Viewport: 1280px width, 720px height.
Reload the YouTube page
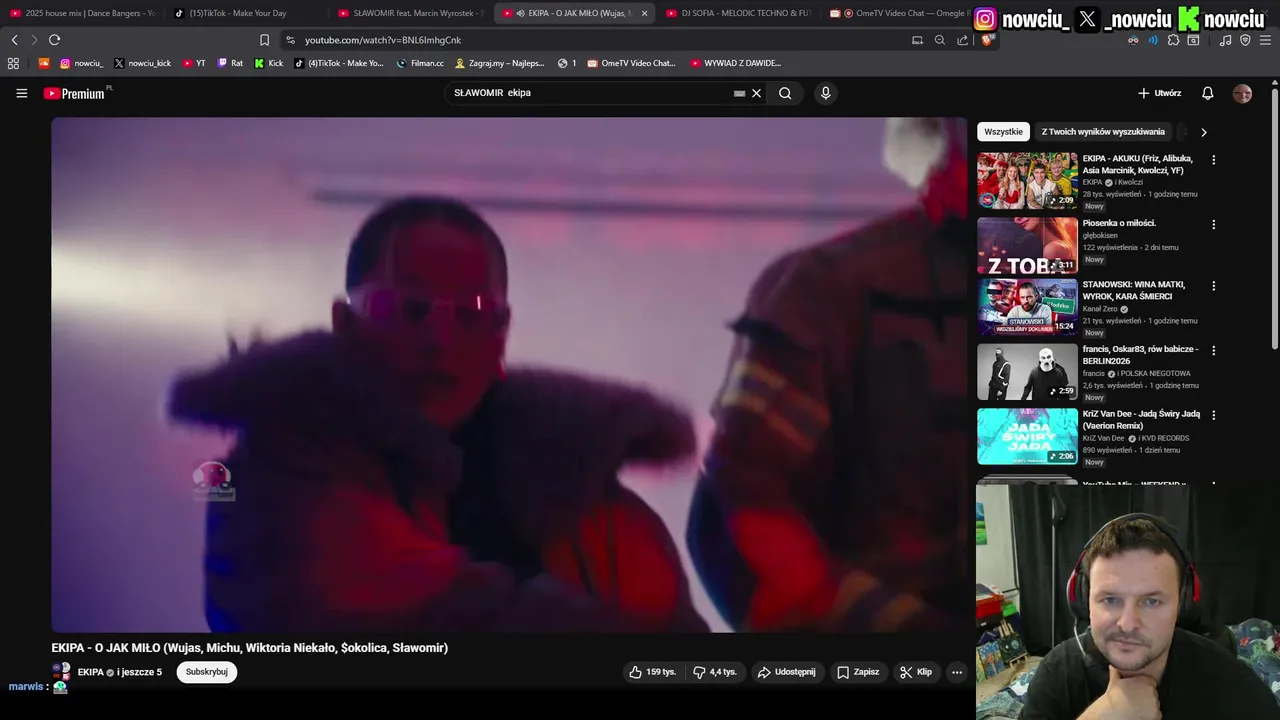pos(54,40)
